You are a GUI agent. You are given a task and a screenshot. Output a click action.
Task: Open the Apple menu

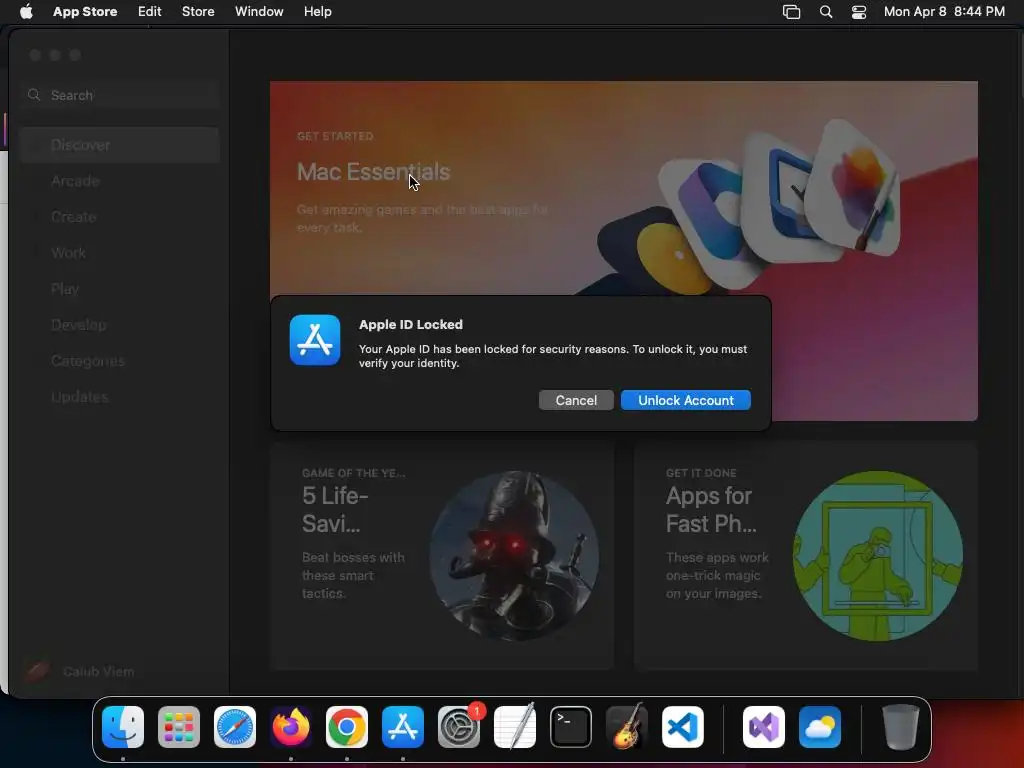point(26,12)
